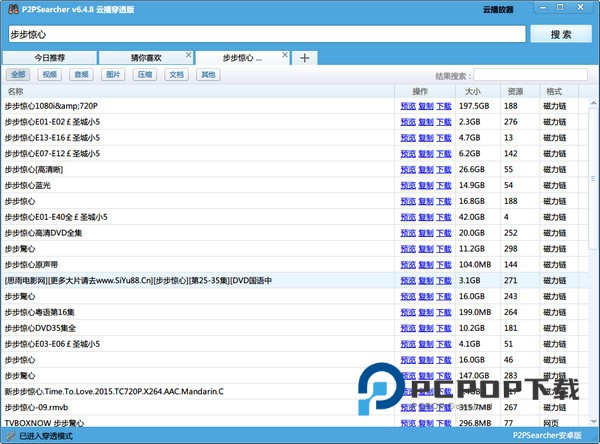The width and height of the screenshot is (600, 444).
Task: Click the 操作 column header
Action: (x=425, y=91)
